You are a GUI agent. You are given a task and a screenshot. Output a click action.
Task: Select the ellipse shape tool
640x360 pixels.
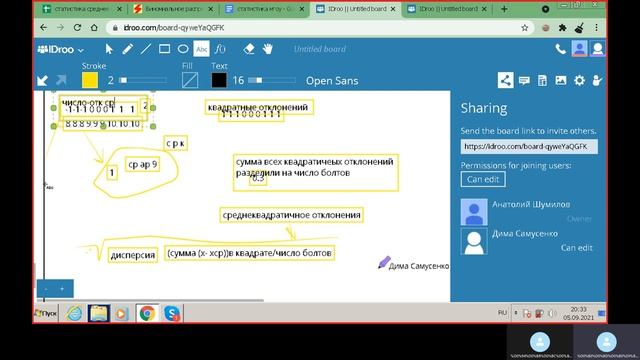[183, 49]
